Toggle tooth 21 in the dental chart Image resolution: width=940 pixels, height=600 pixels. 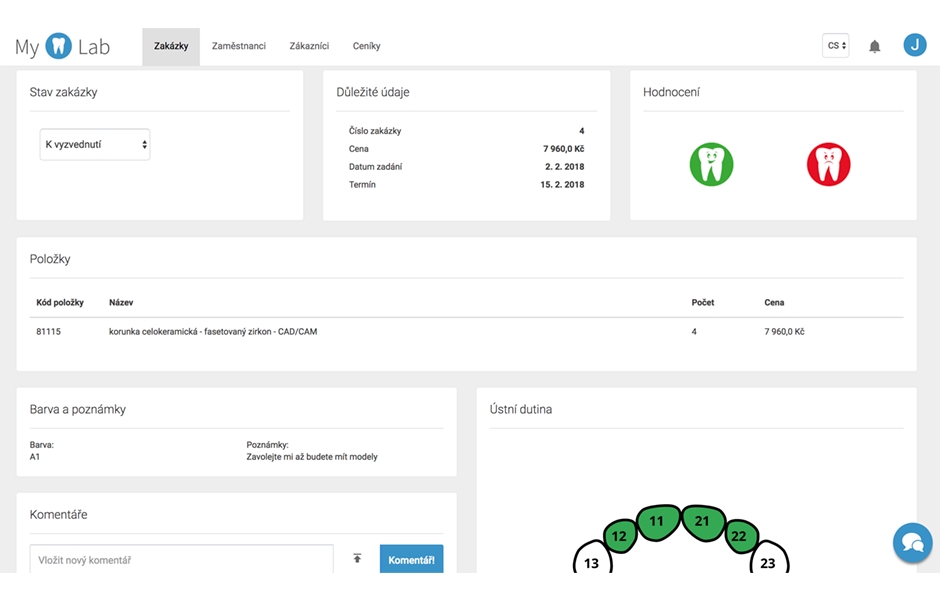[703, 522]
